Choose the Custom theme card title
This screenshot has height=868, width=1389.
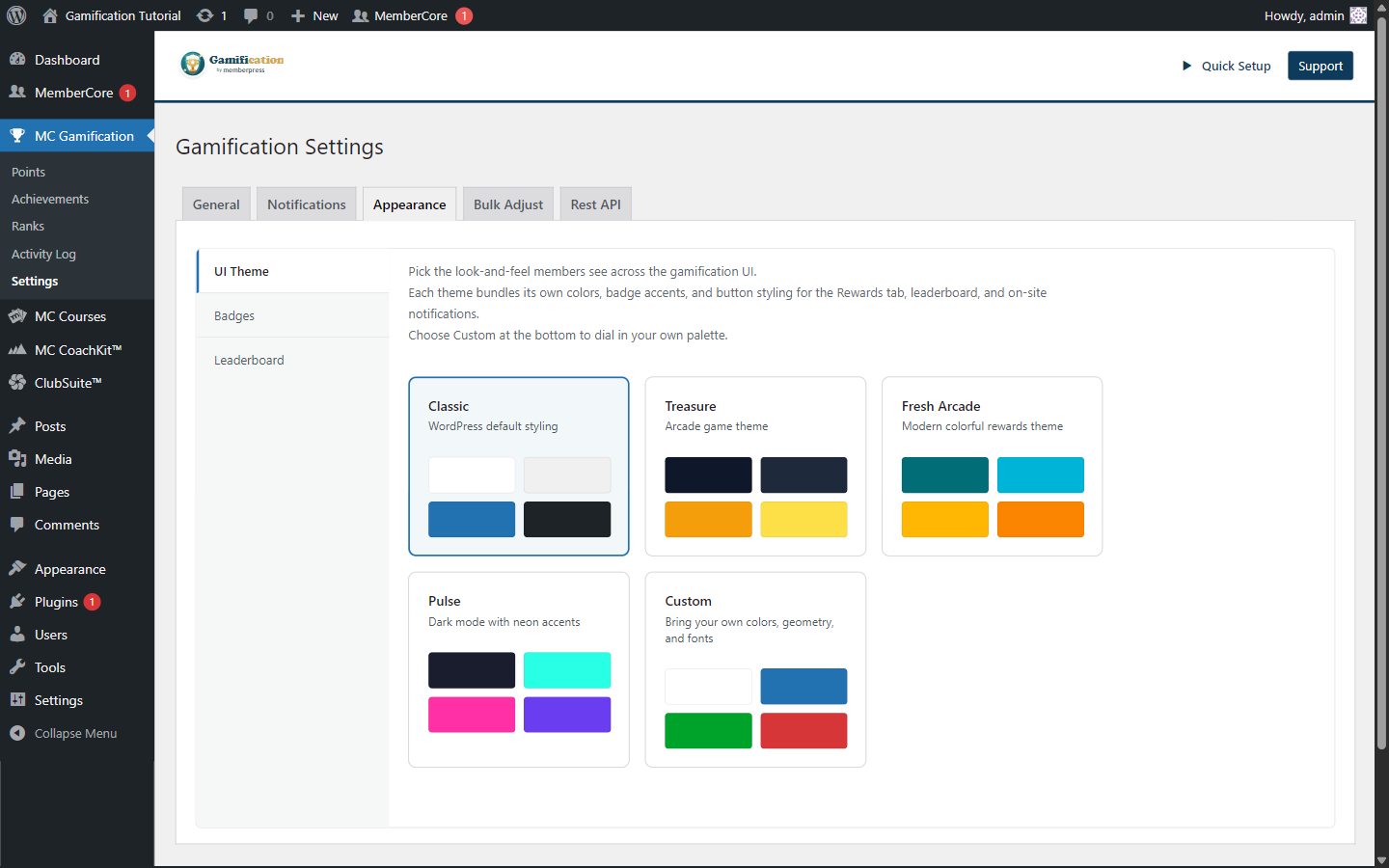click(689, 601)
